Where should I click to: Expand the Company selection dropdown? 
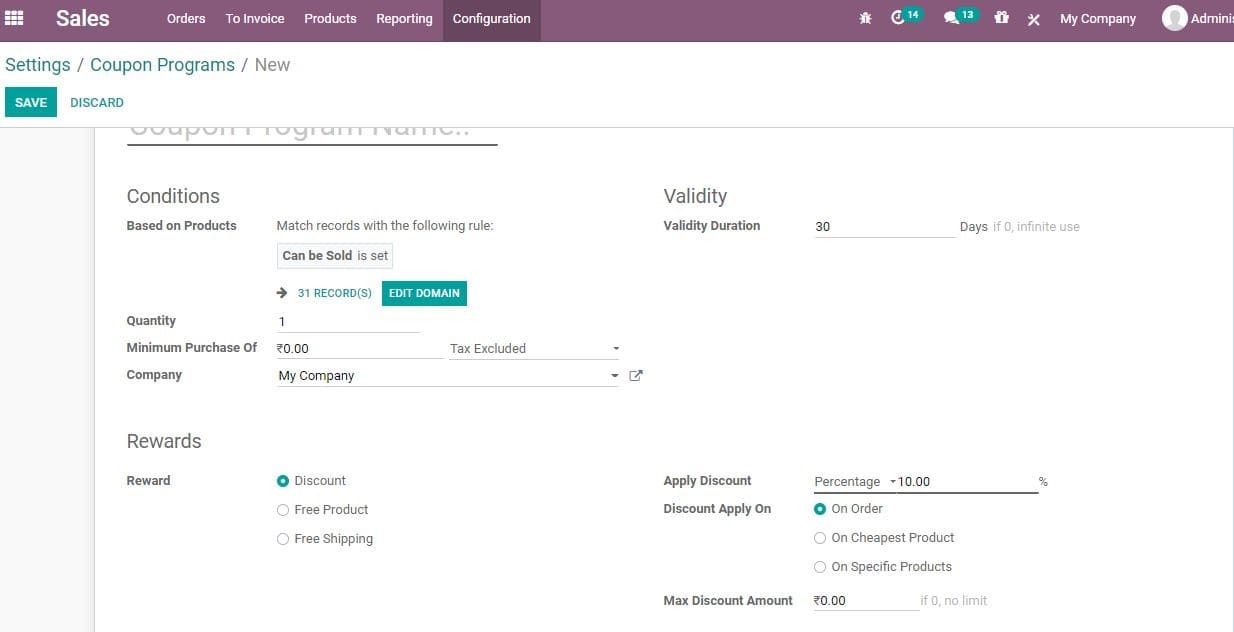tap(615, 375)
